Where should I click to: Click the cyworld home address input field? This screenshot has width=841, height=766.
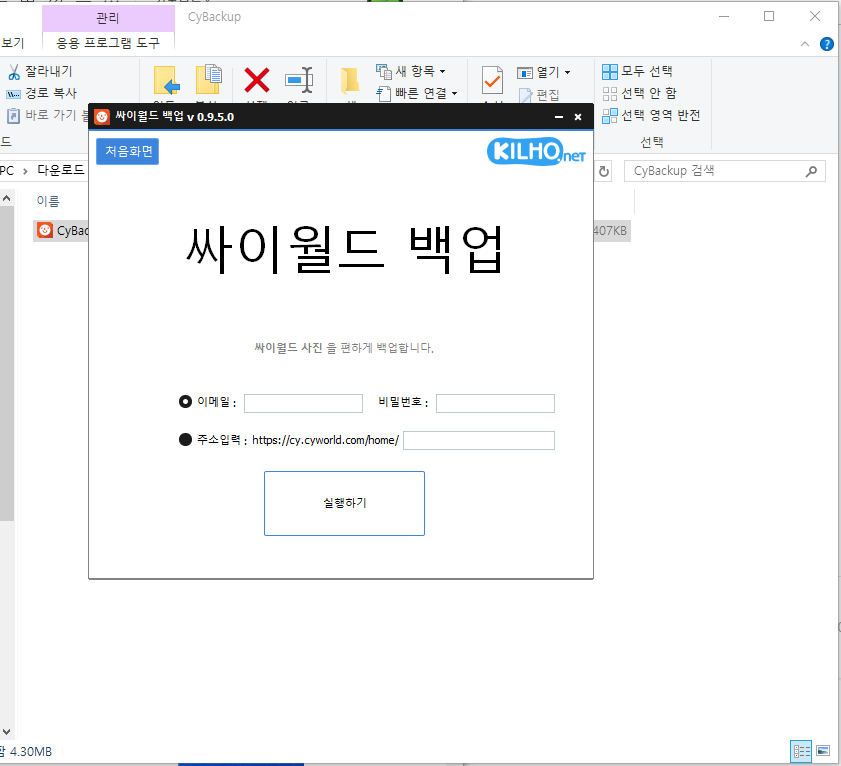click(x=478, y=440)
